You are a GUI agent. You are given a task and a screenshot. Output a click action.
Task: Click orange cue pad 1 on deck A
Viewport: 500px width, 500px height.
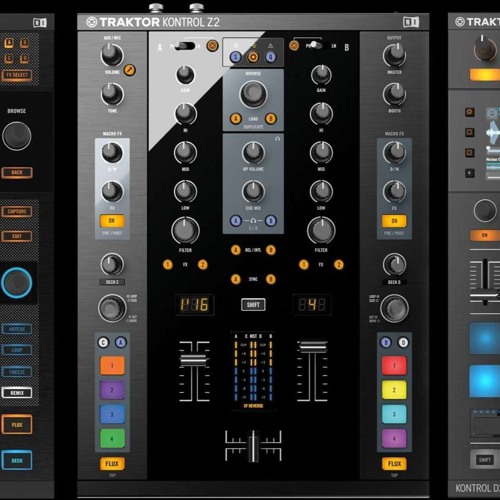(112, 366)
